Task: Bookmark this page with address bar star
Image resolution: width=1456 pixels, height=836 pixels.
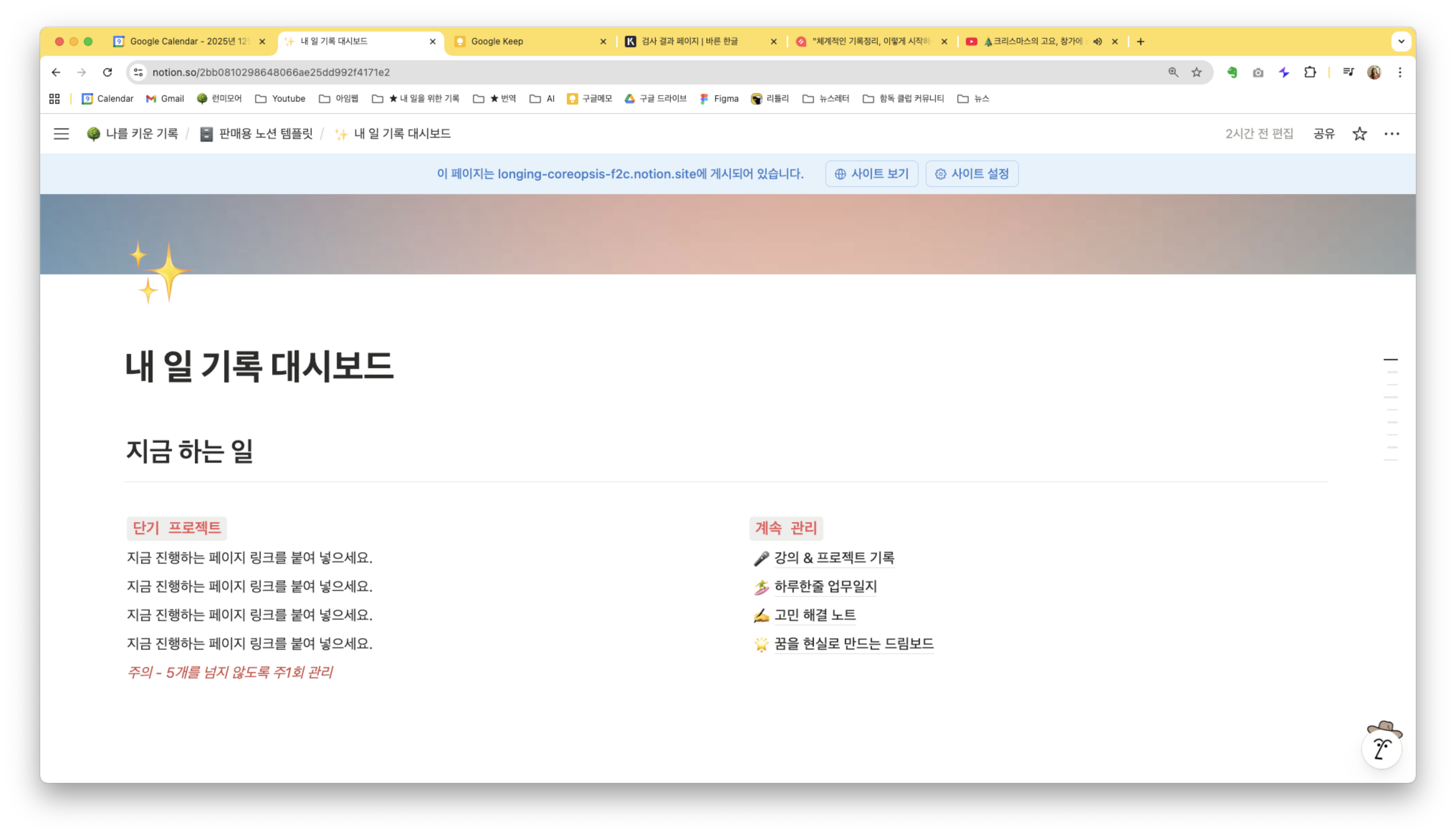Action: click(1197, 72)
